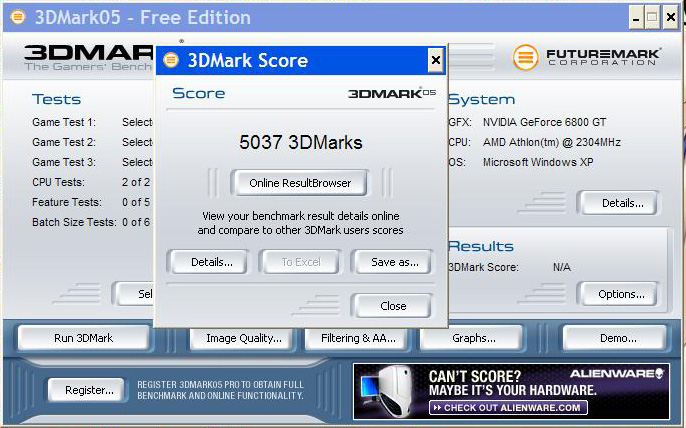Click the 'Game Test 1:' label
686x428 pixels.
(64, 122)
